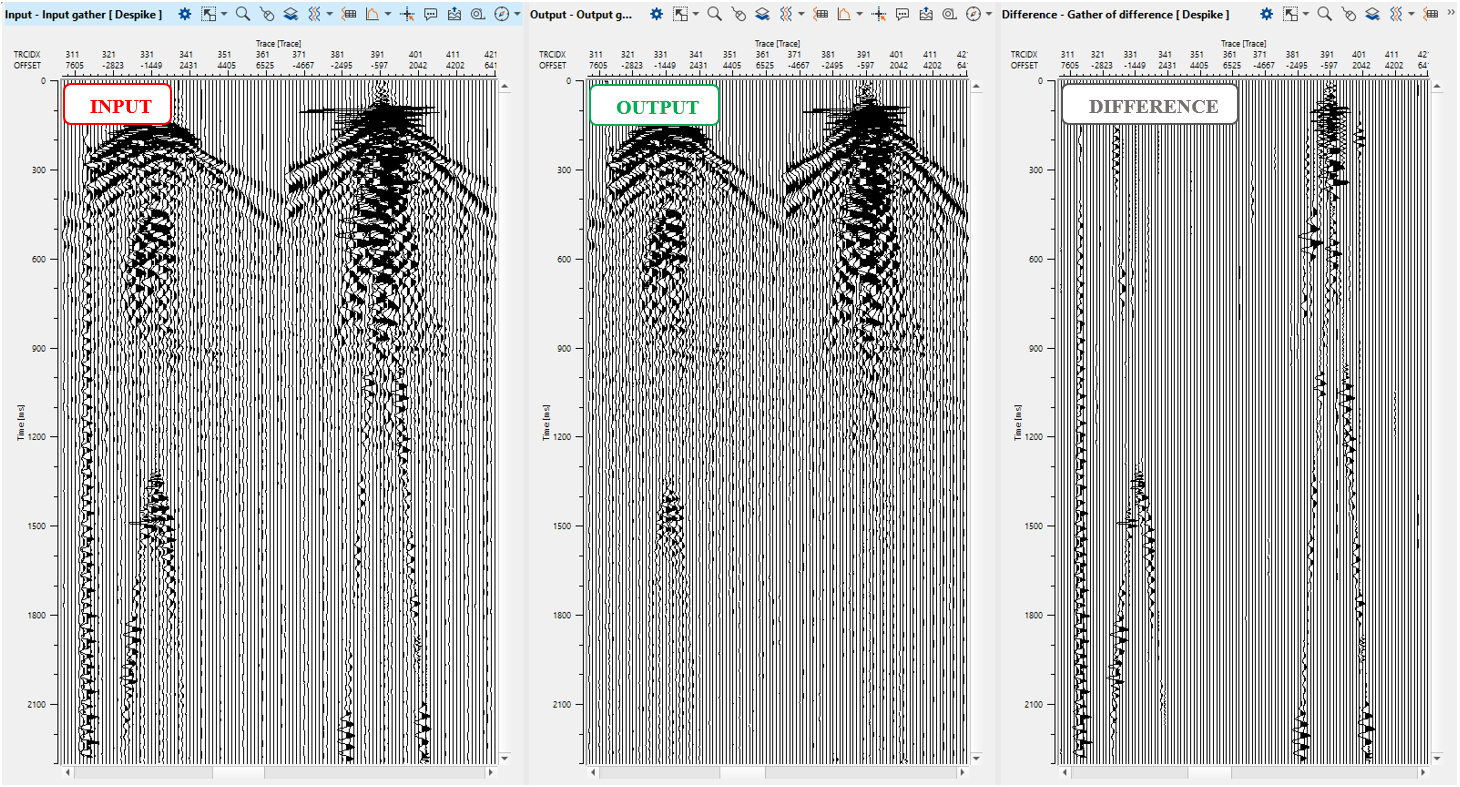Show hidden toolbar items in Difference panel

tap(1450, 11)
